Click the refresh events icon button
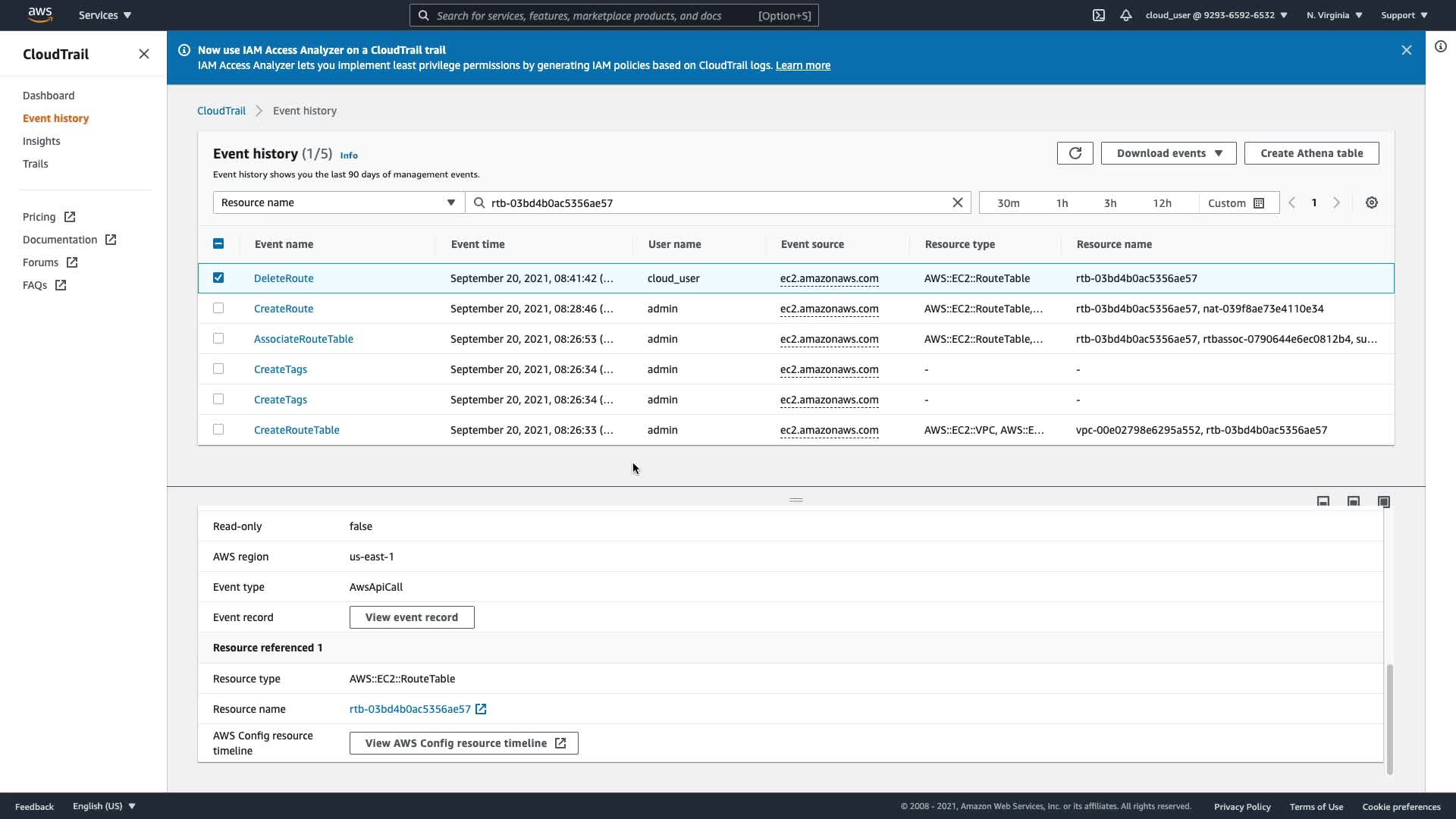The width and height of the screenshot is (1456, 819). click(x=1075, y=153)
